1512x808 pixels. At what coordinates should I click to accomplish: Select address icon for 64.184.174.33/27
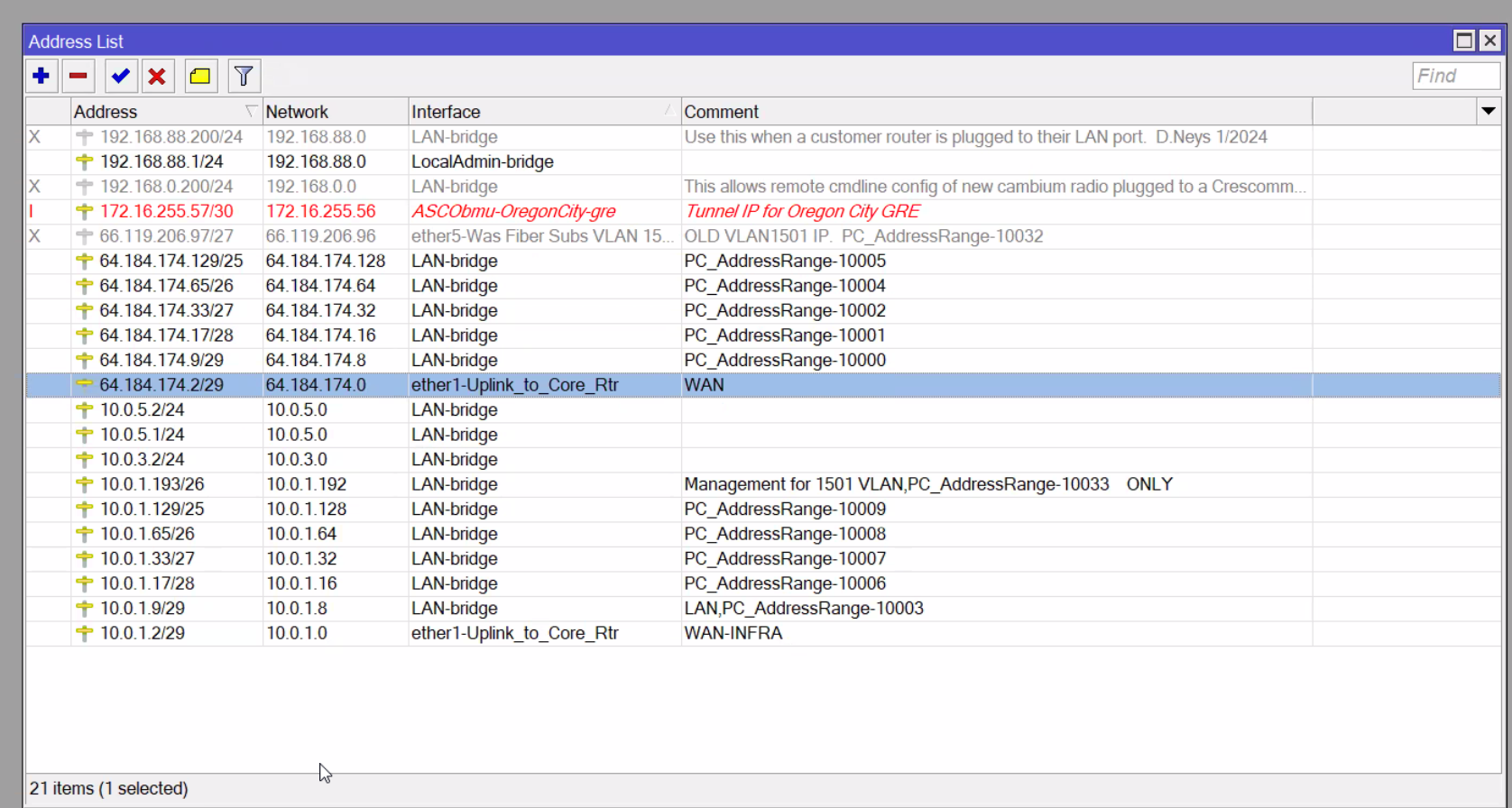coord(85,311)
